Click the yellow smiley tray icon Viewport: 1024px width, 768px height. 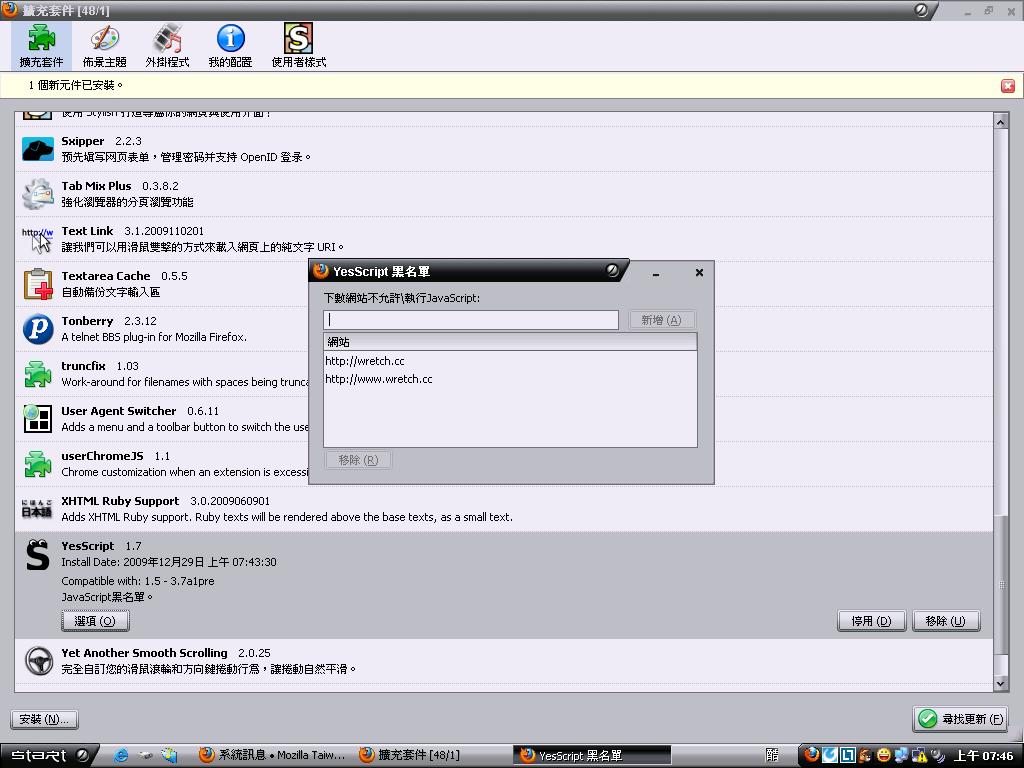[883, 755]
